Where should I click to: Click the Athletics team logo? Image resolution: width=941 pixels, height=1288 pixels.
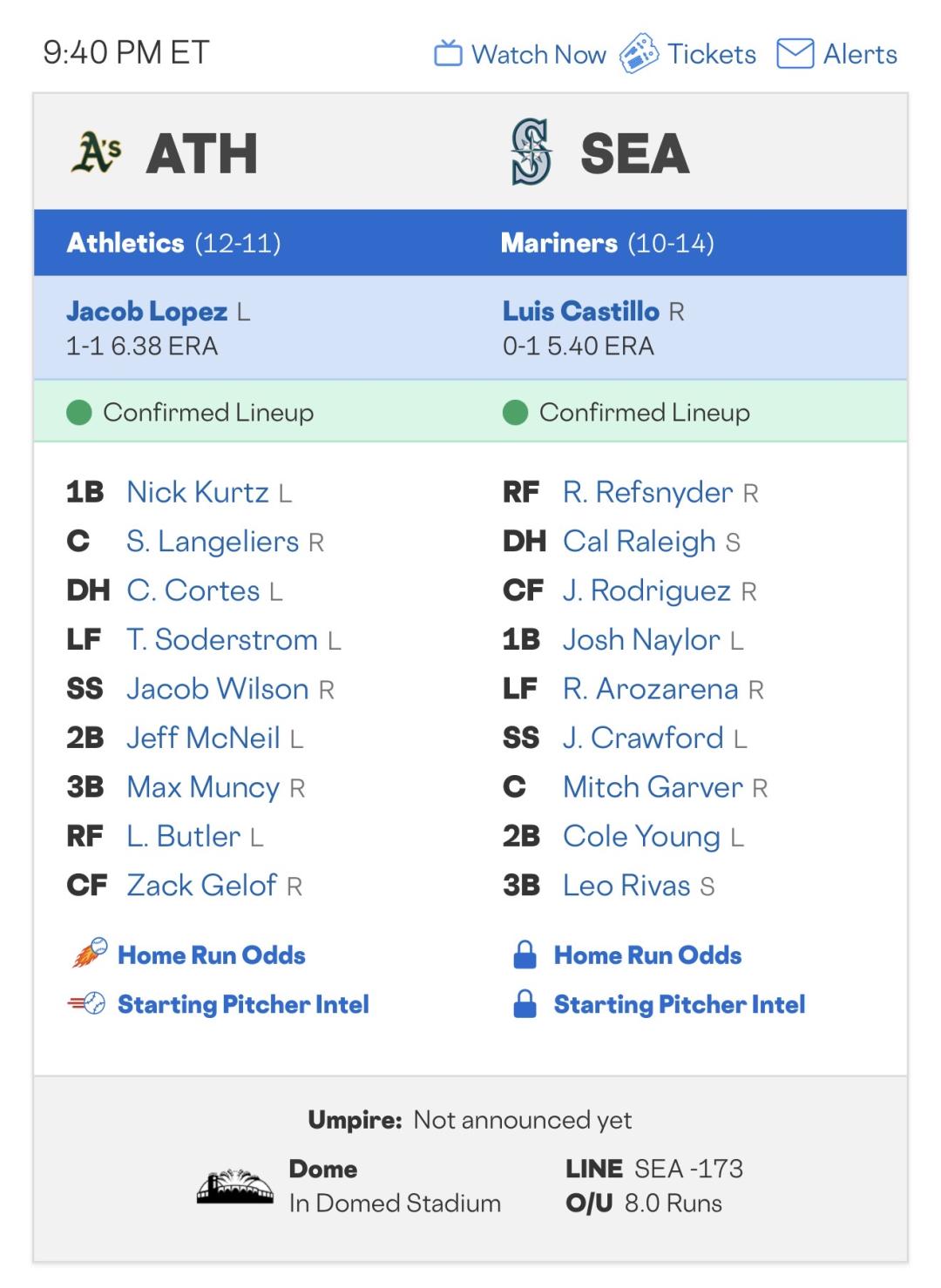96,152
